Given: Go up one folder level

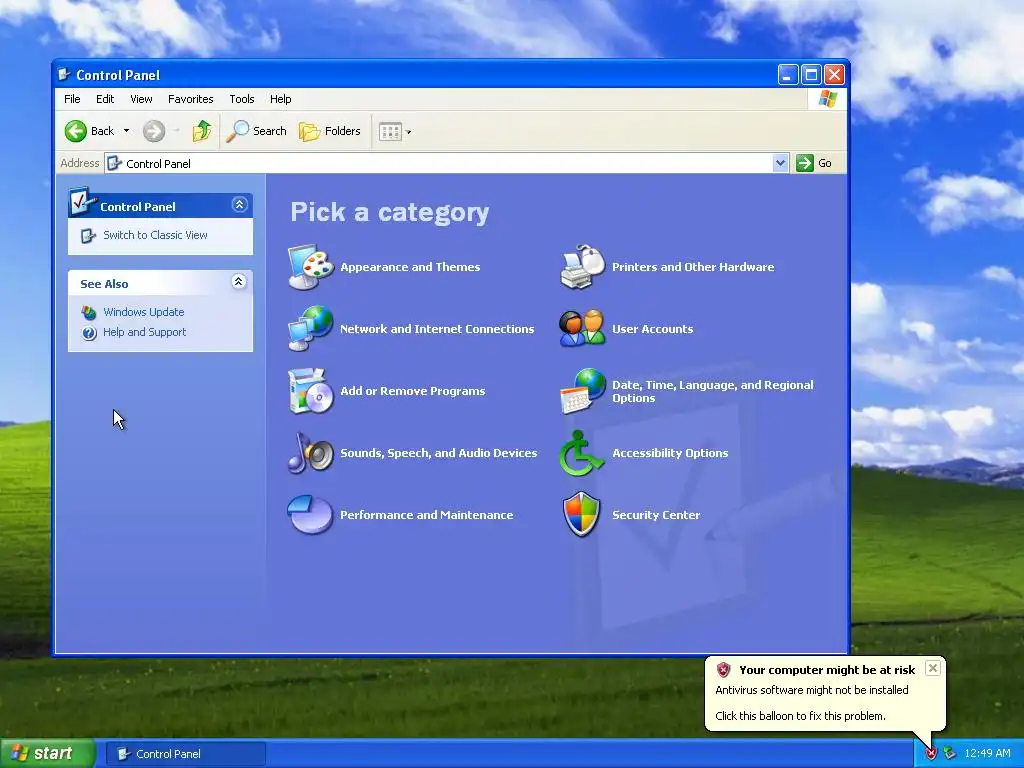Looking at the screenshot, I should [x=202, y=131].
